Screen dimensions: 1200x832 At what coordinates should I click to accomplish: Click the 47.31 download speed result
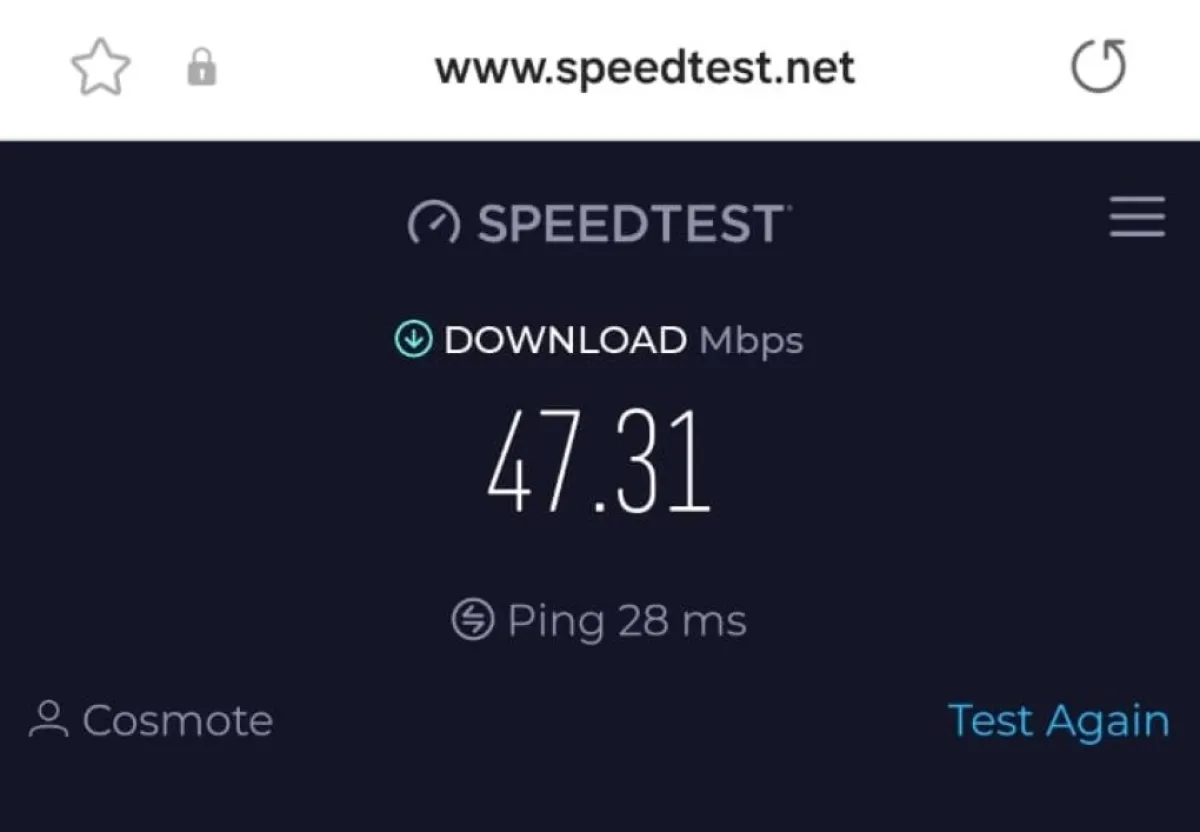click(600, 463)
